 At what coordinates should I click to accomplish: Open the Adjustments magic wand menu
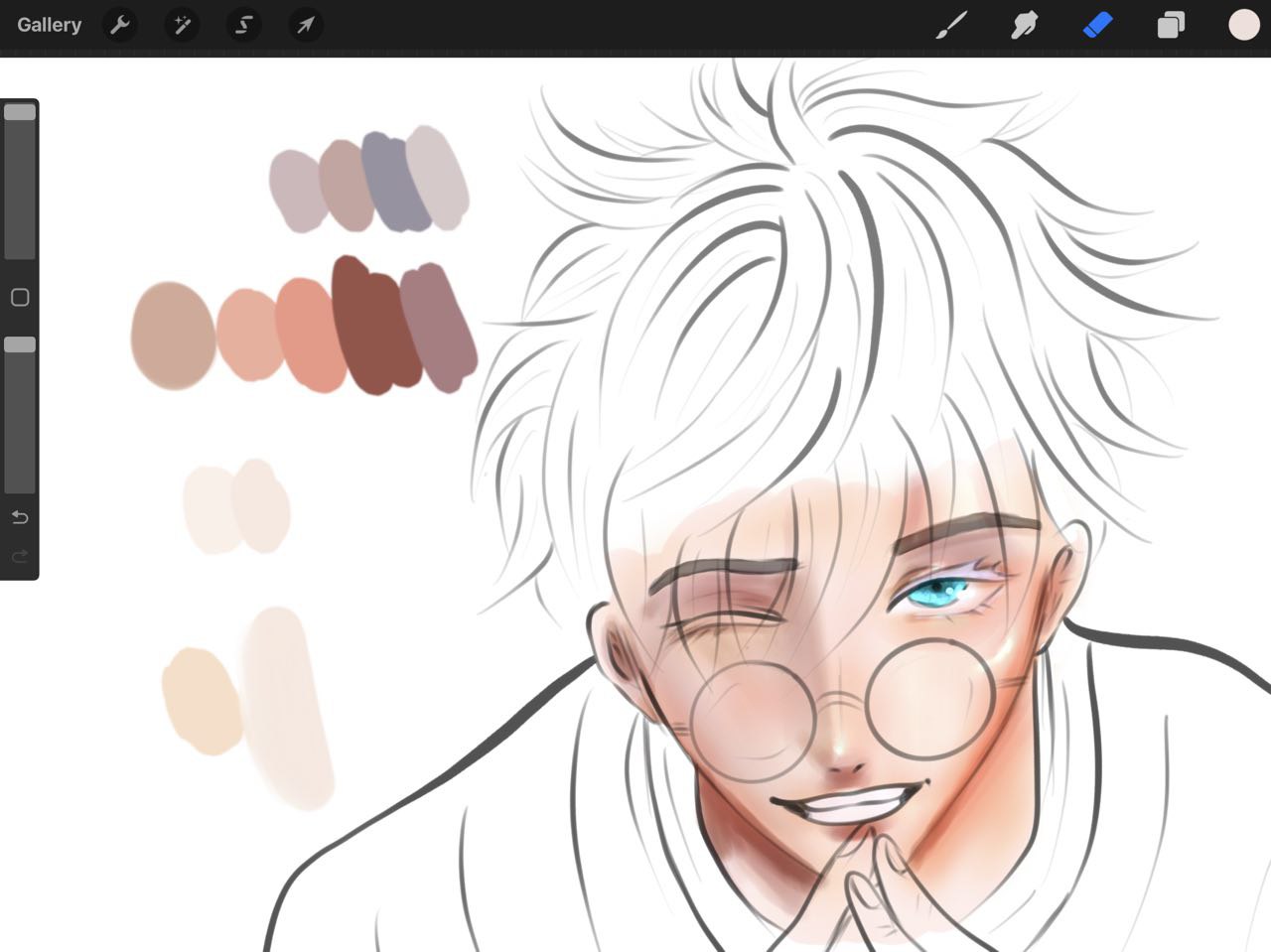click(182, 25)
